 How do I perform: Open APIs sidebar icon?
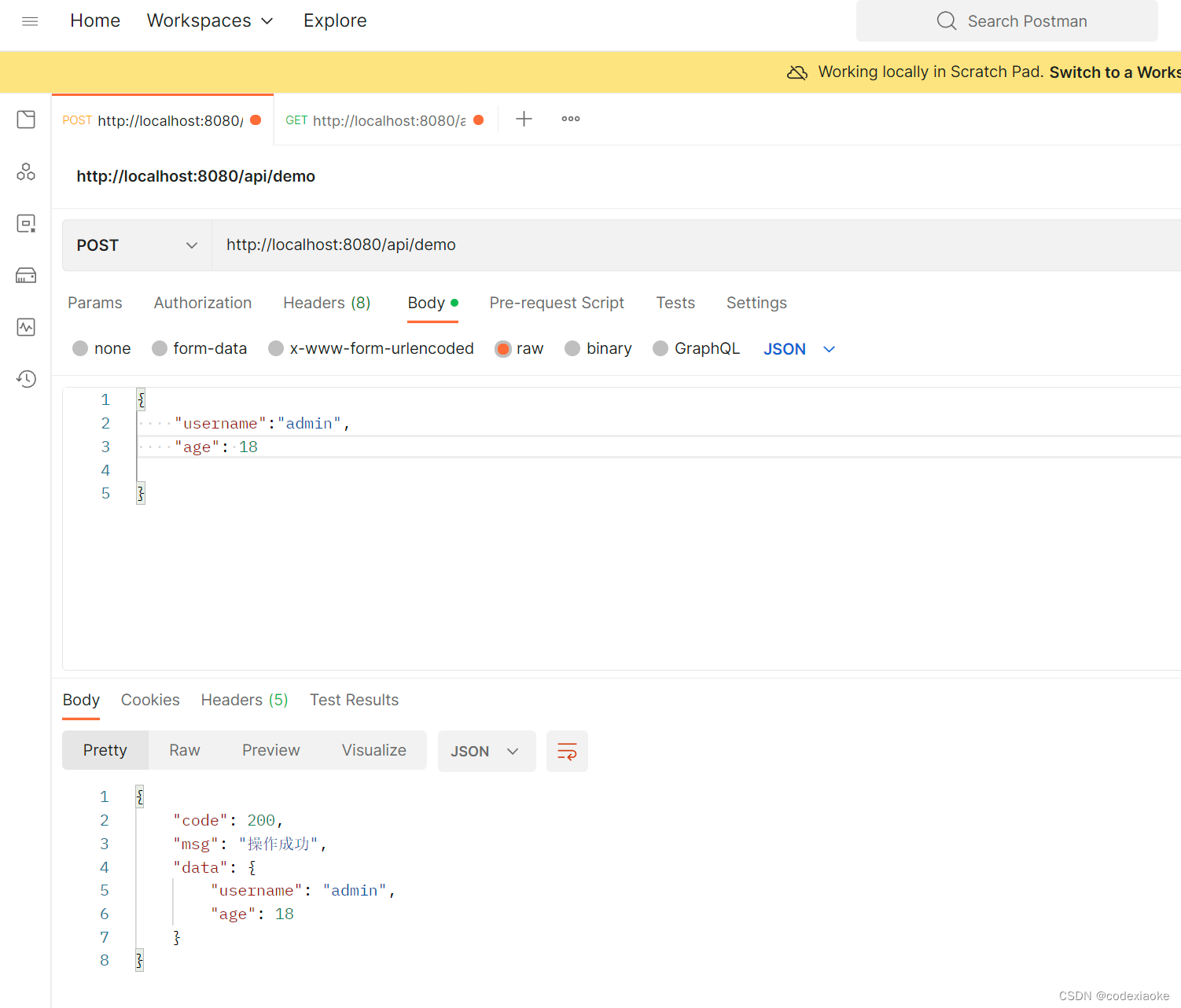pos(26,171)
